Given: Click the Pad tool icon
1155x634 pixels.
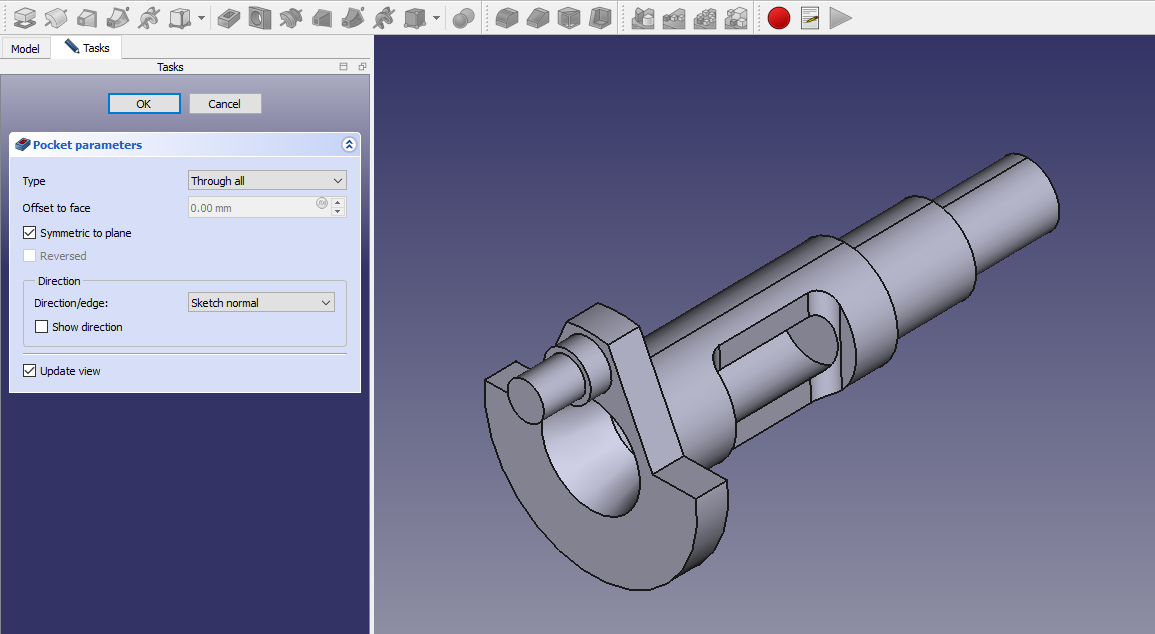Looking at the screenshot, I should (x=26, y=17).
